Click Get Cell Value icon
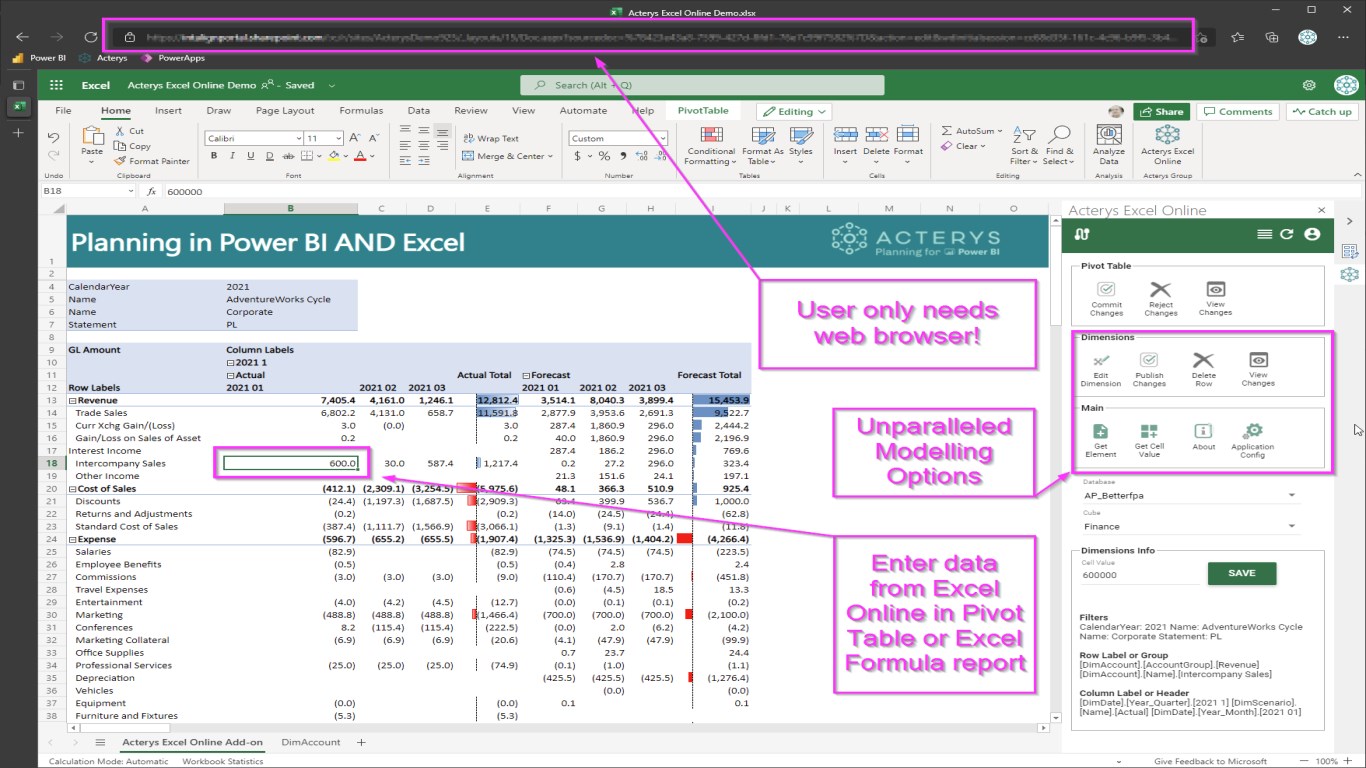This screenshot has width=1366, height=768. 1149,431
